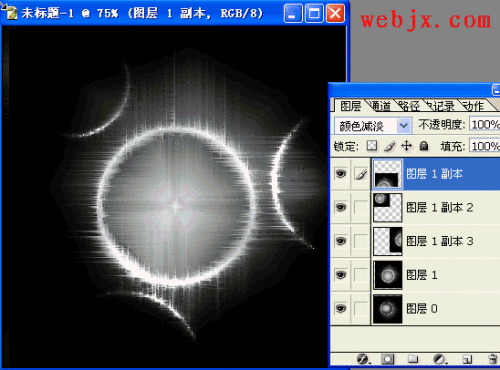Select layer name 图层 1 副本 2
500x370 pixels.
[440, 207]
